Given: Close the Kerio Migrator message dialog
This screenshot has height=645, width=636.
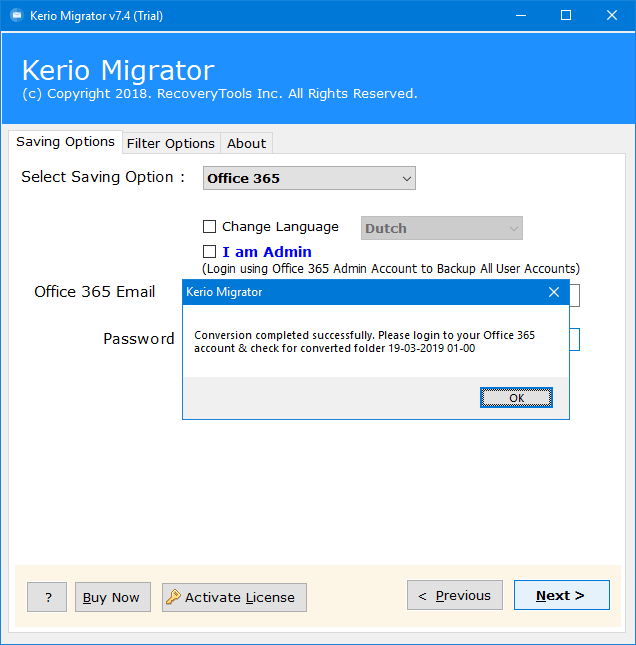Looking at the screenshot, I should click(554, 292).
